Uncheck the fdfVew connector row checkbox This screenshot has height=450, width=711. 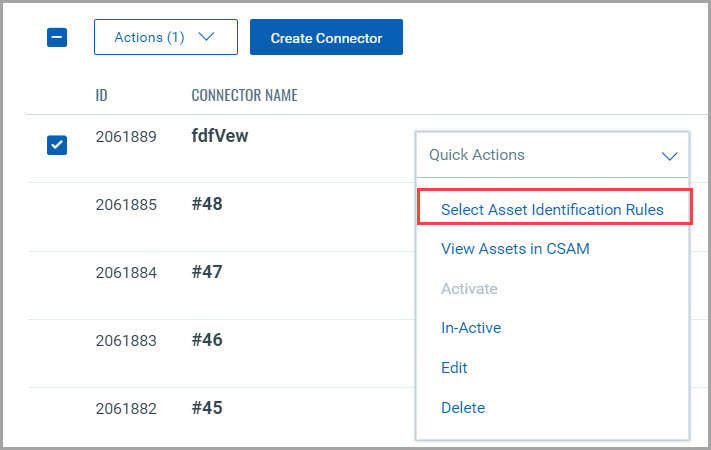point(57,145)
